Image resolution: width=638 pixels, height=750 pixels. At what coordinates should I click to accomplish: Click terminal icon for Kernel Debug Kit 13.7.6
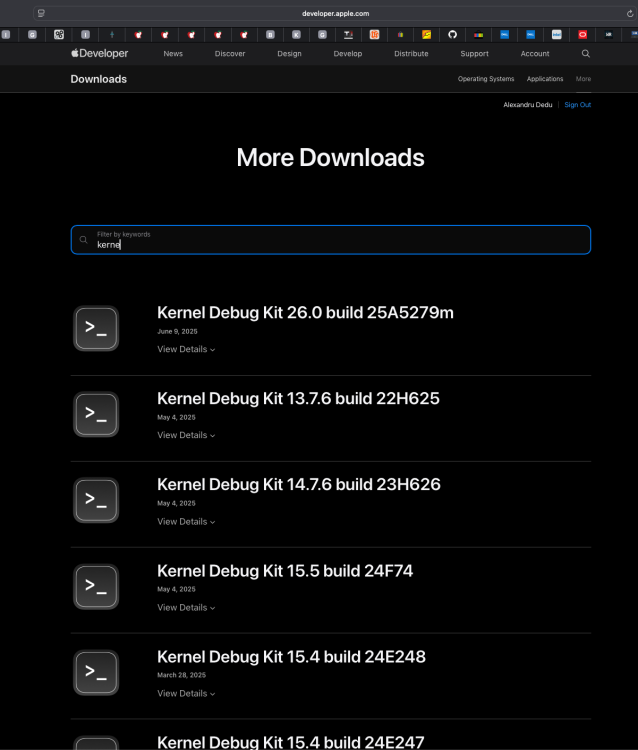pos(96,414)
